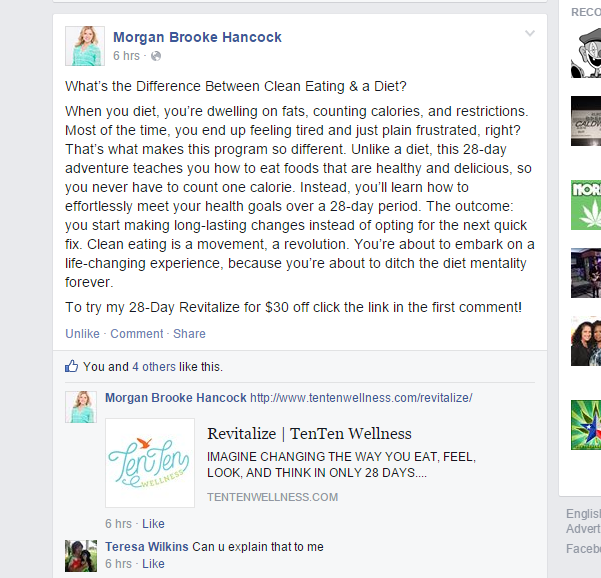
Task: Click the thumbs-up like icon
Action: (x=71, y=366)
